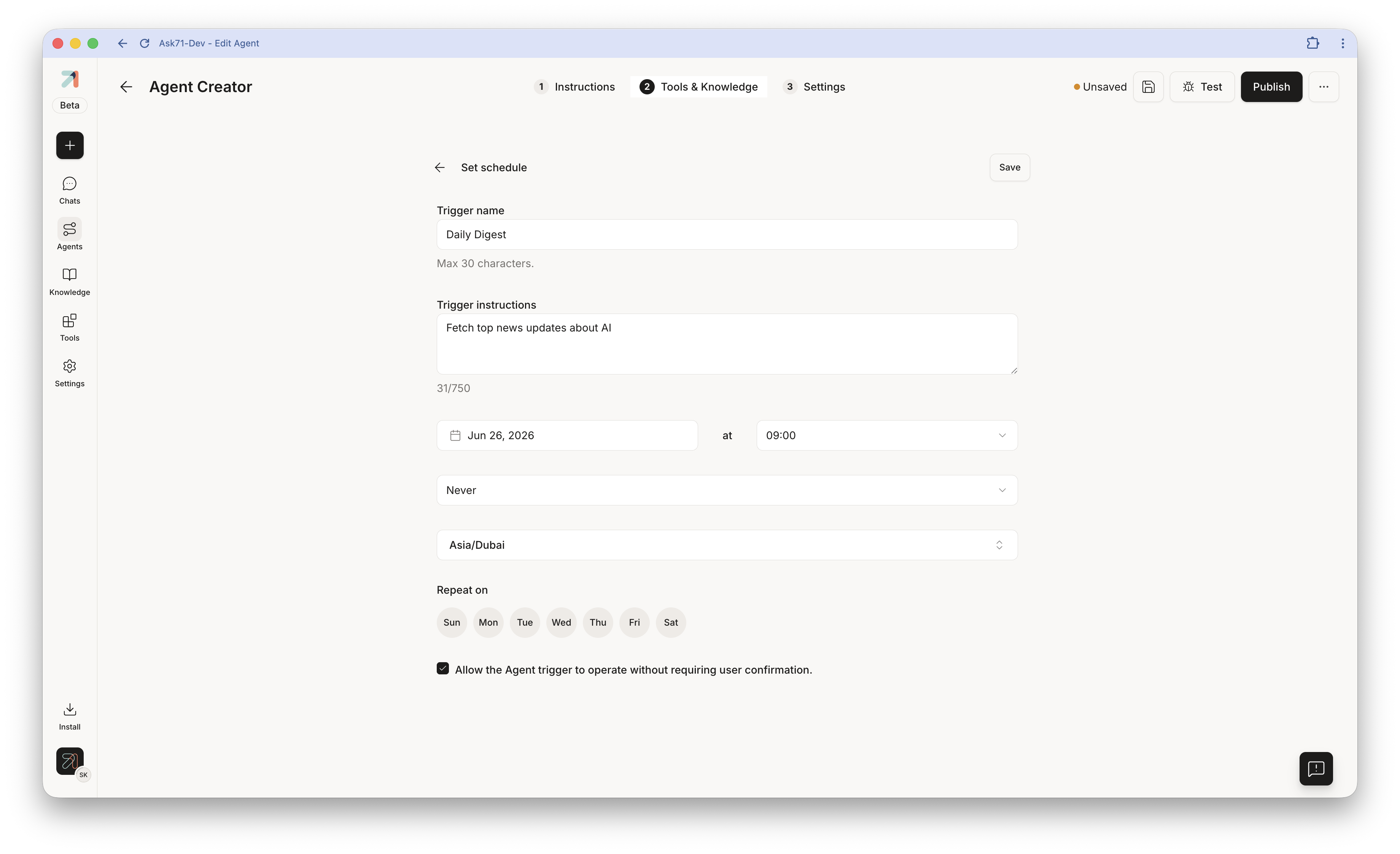1400x854 pixels.
Task: Click the app logo above Beta
Action: point(70,79)
